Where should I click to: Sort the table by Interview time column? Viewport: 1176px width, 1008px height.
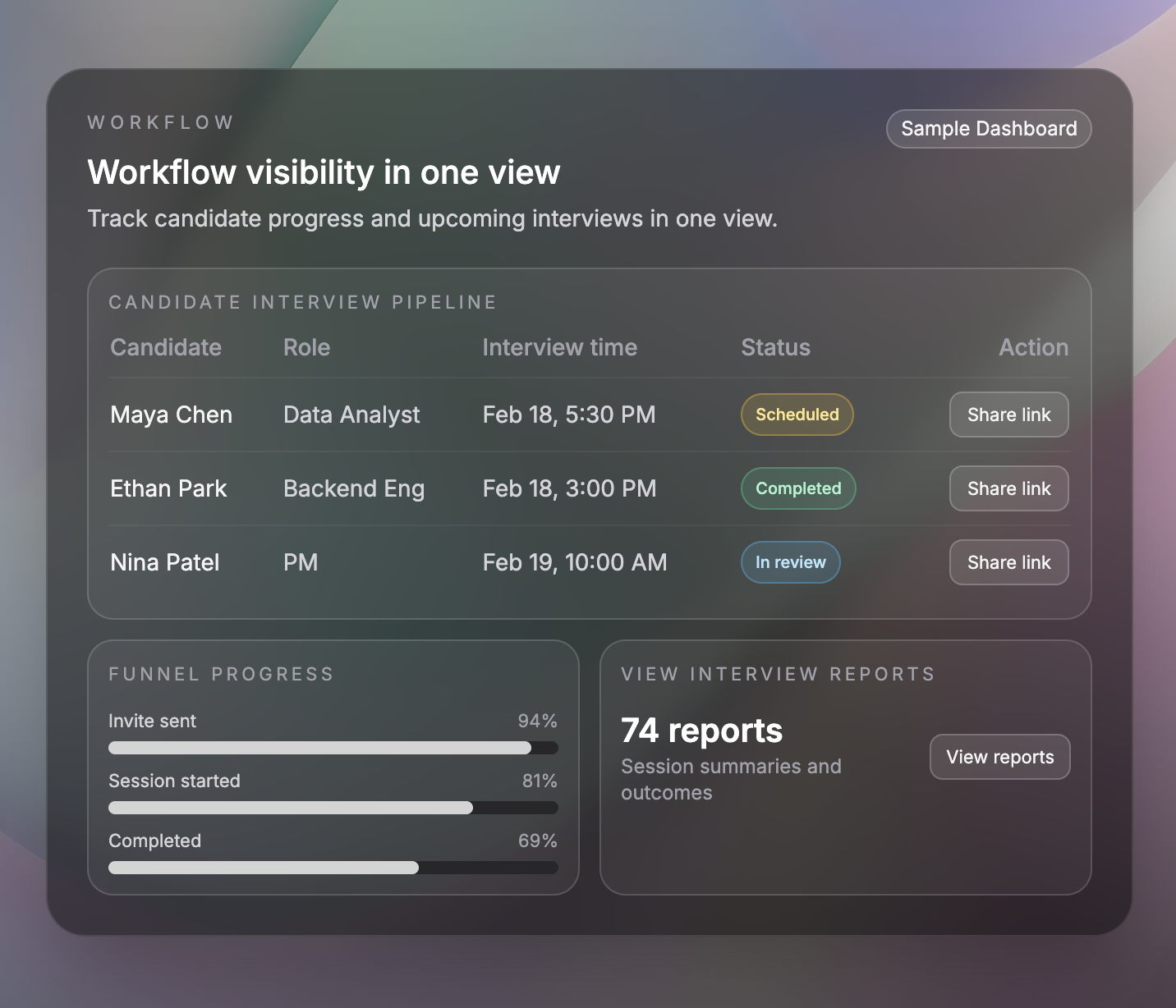click(559, 347)
